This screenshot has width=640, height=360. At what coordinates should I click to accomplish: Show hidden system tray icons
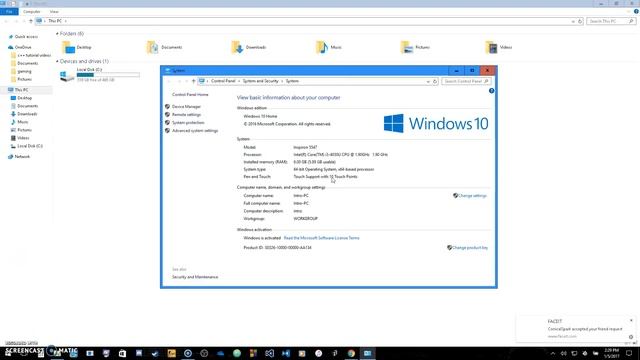(x=553, y=353)
